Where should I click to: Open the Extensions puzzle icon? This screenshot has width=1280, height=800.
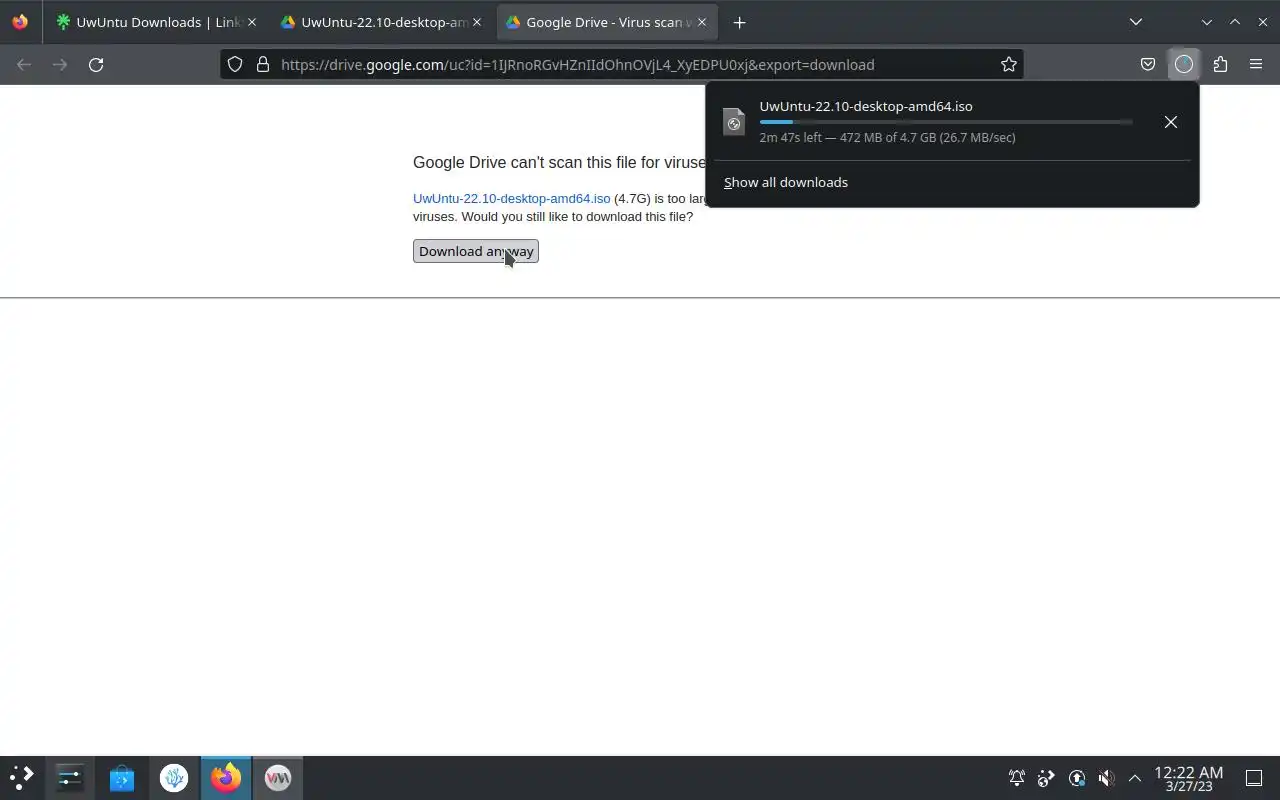[x=1220, y=64]
